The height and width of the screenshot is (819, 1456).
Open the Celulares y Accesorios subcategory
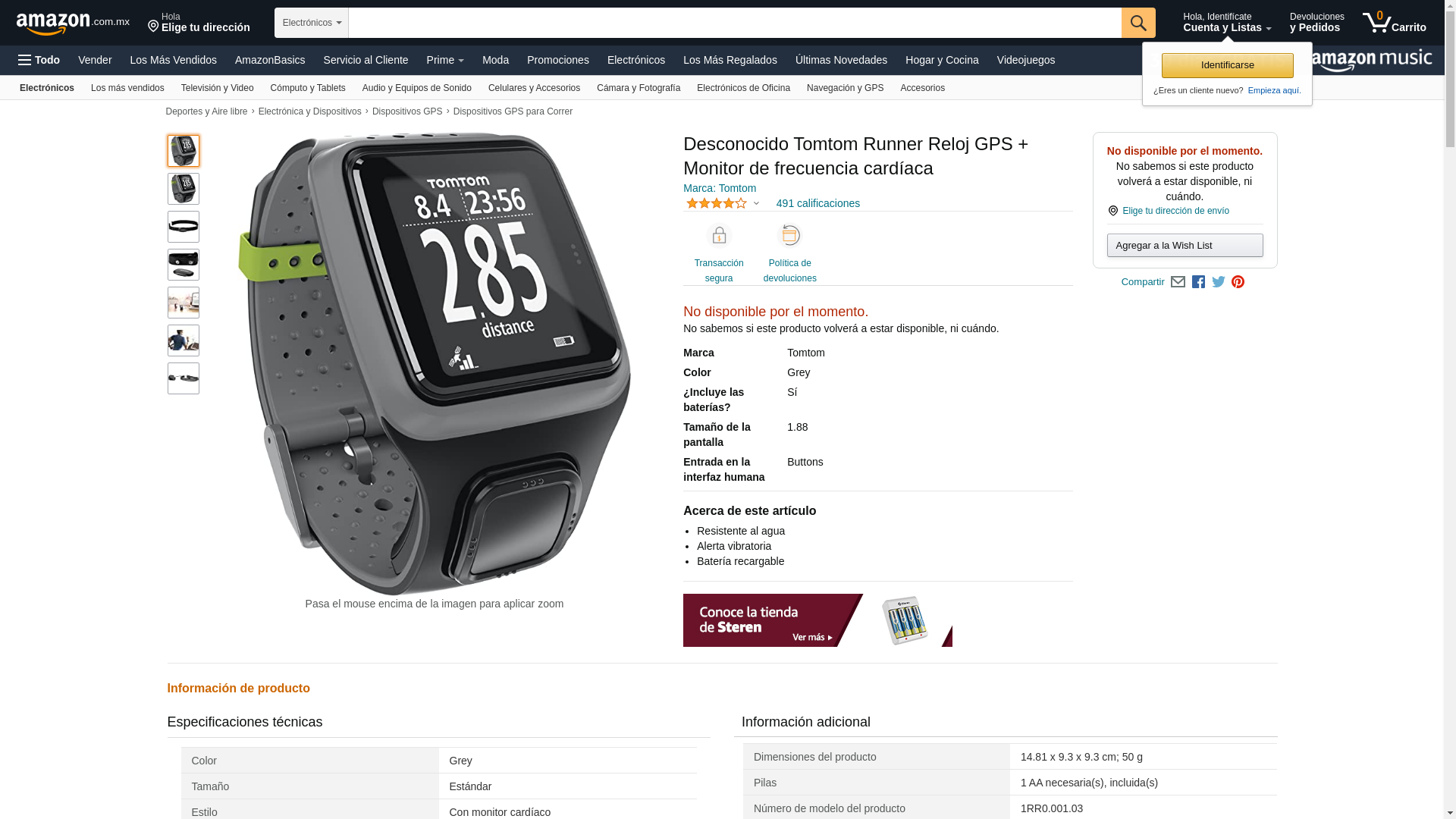click(534, 88)
